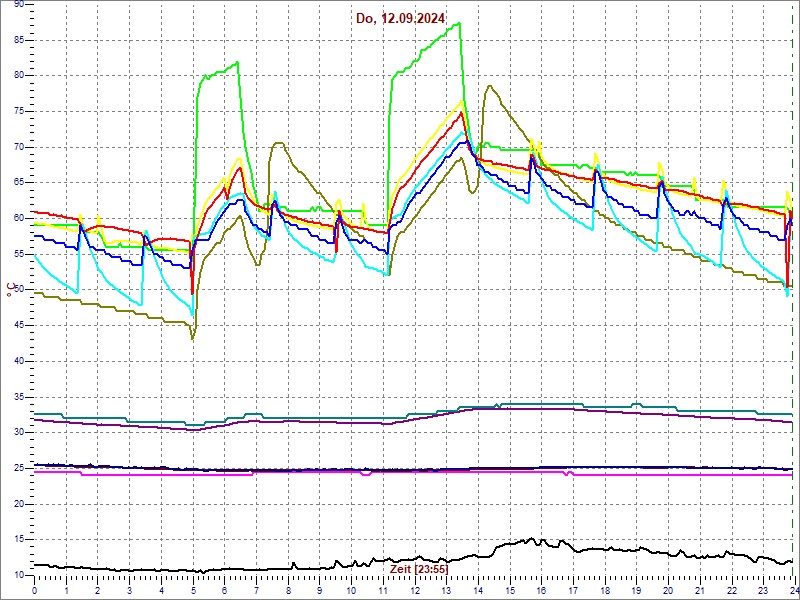Click the 10 label on y-axis
This screenshot has width=800, height=600.
[x=19, y=575]
